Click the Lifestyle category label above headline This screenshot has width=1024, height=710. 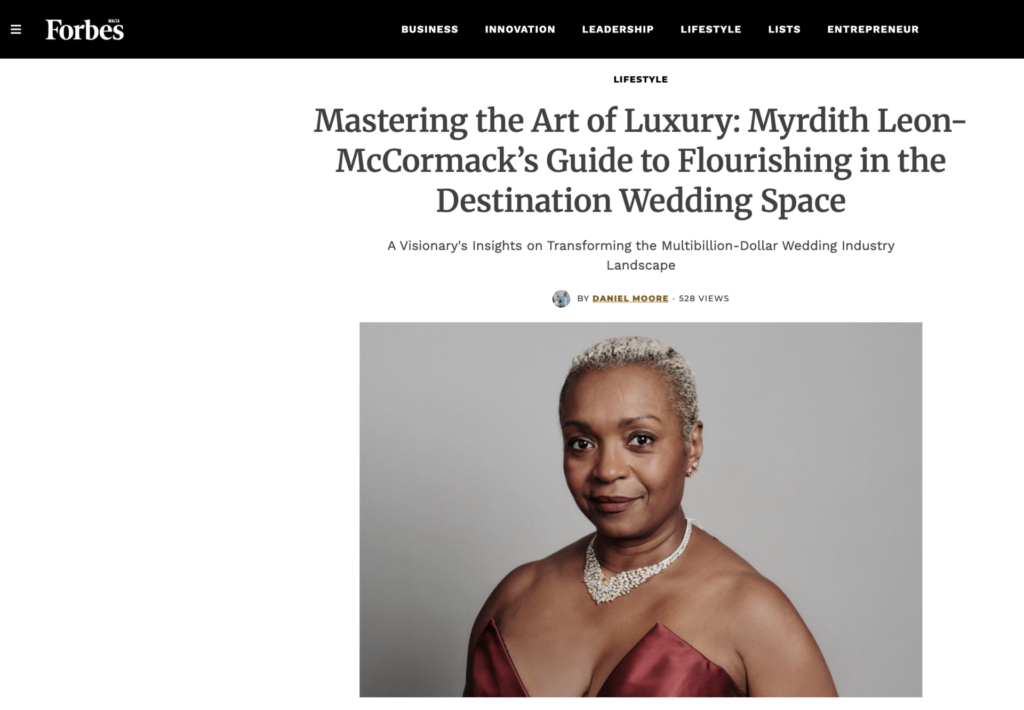point(640,79)
